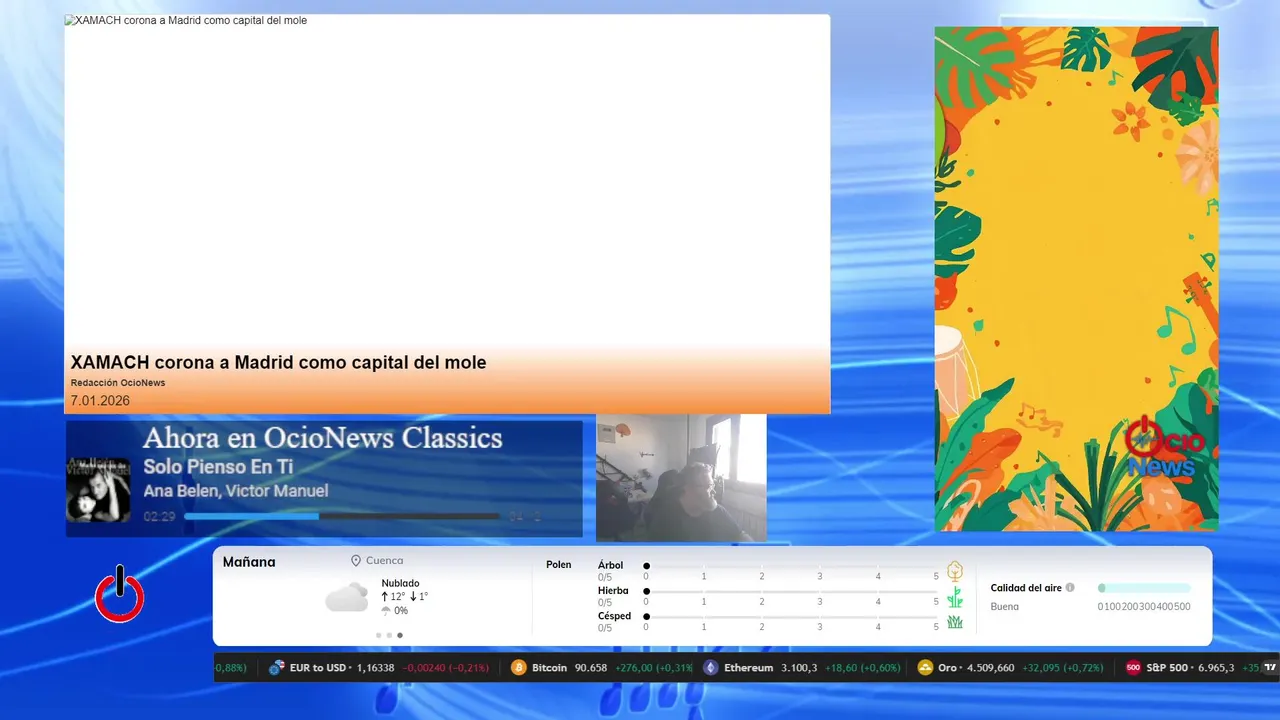Select the first weather carousel dot

378,635
